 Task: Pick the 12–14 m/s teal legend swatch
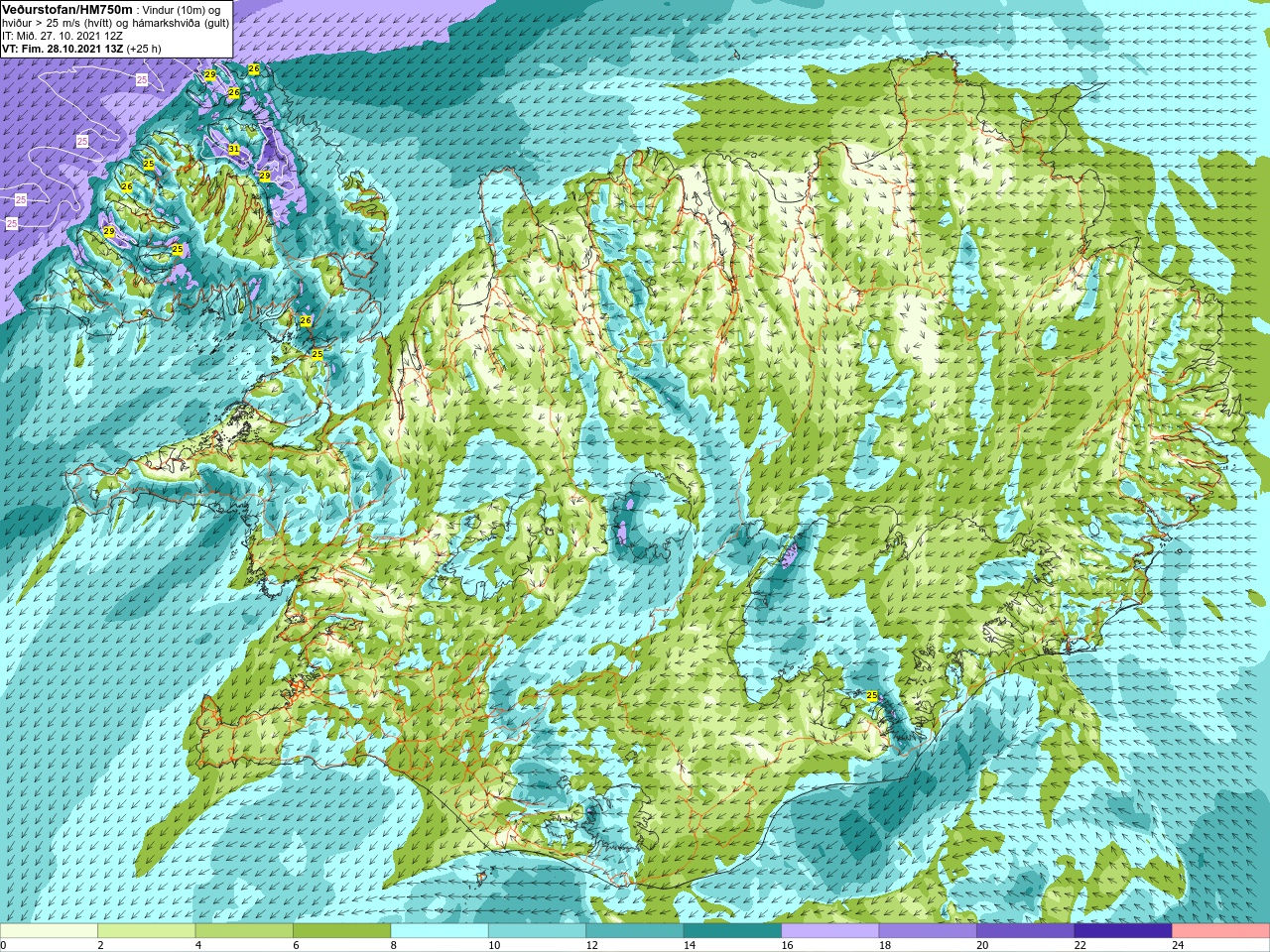pyautogui.click(x=635, y=931)
